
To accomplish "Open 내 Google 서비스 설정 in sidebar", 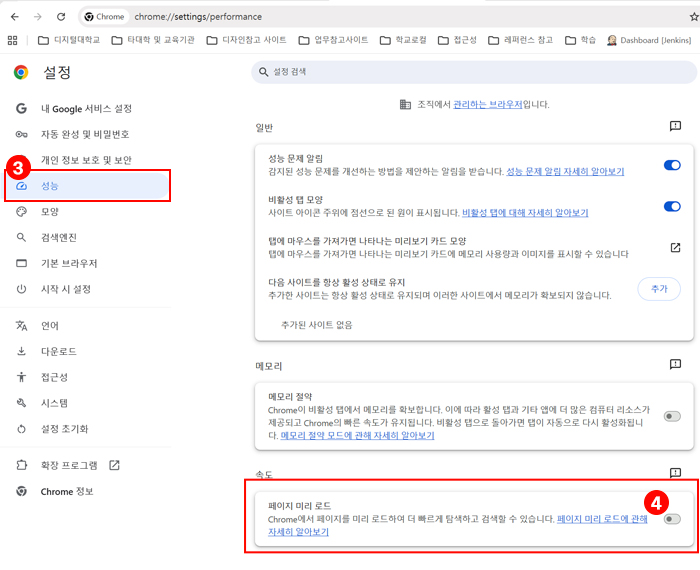I will coord(86,108).
